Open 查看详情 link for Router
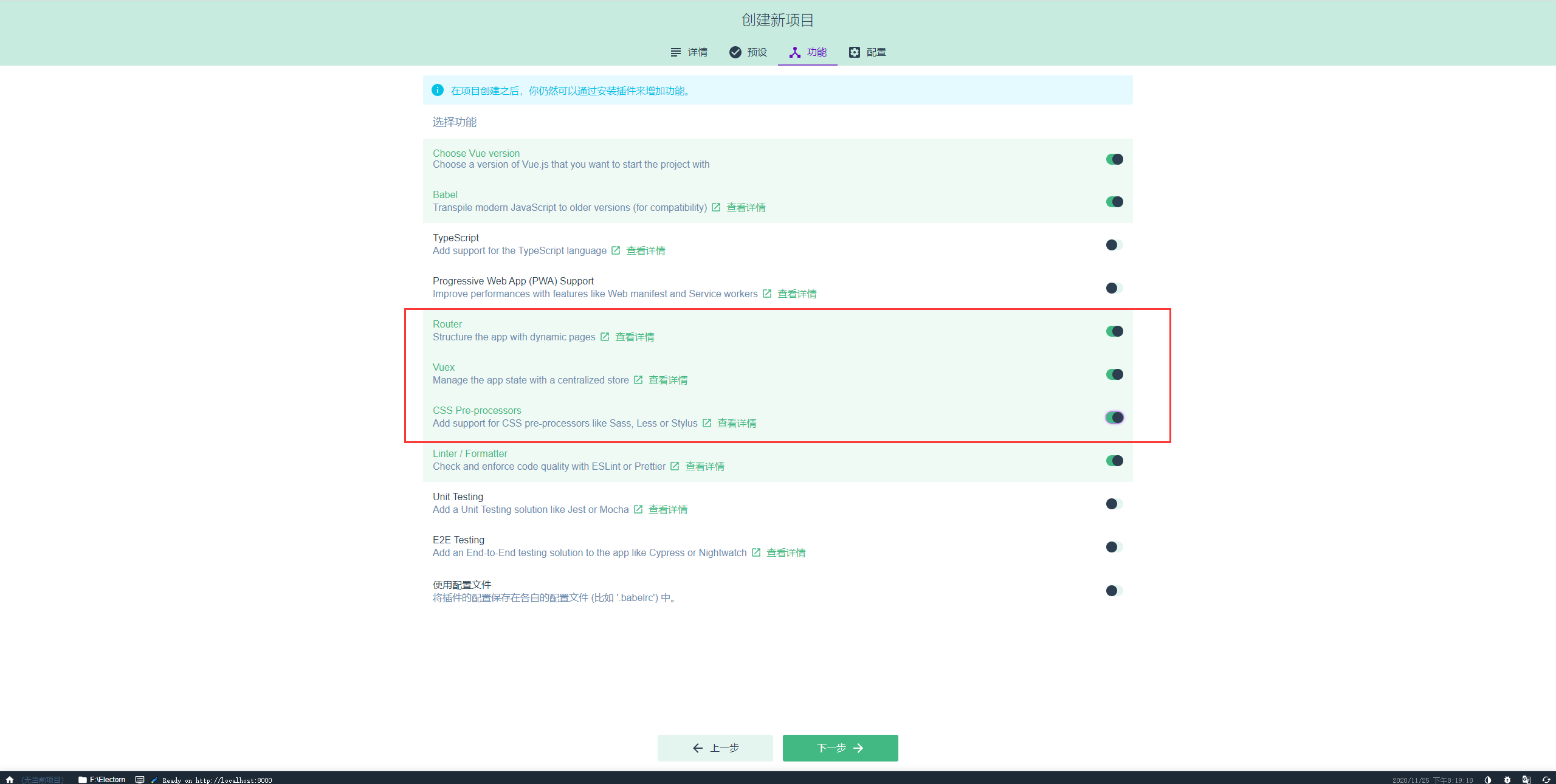Image resolution: width=1556 pixels, height=784 pixels. 635,337
